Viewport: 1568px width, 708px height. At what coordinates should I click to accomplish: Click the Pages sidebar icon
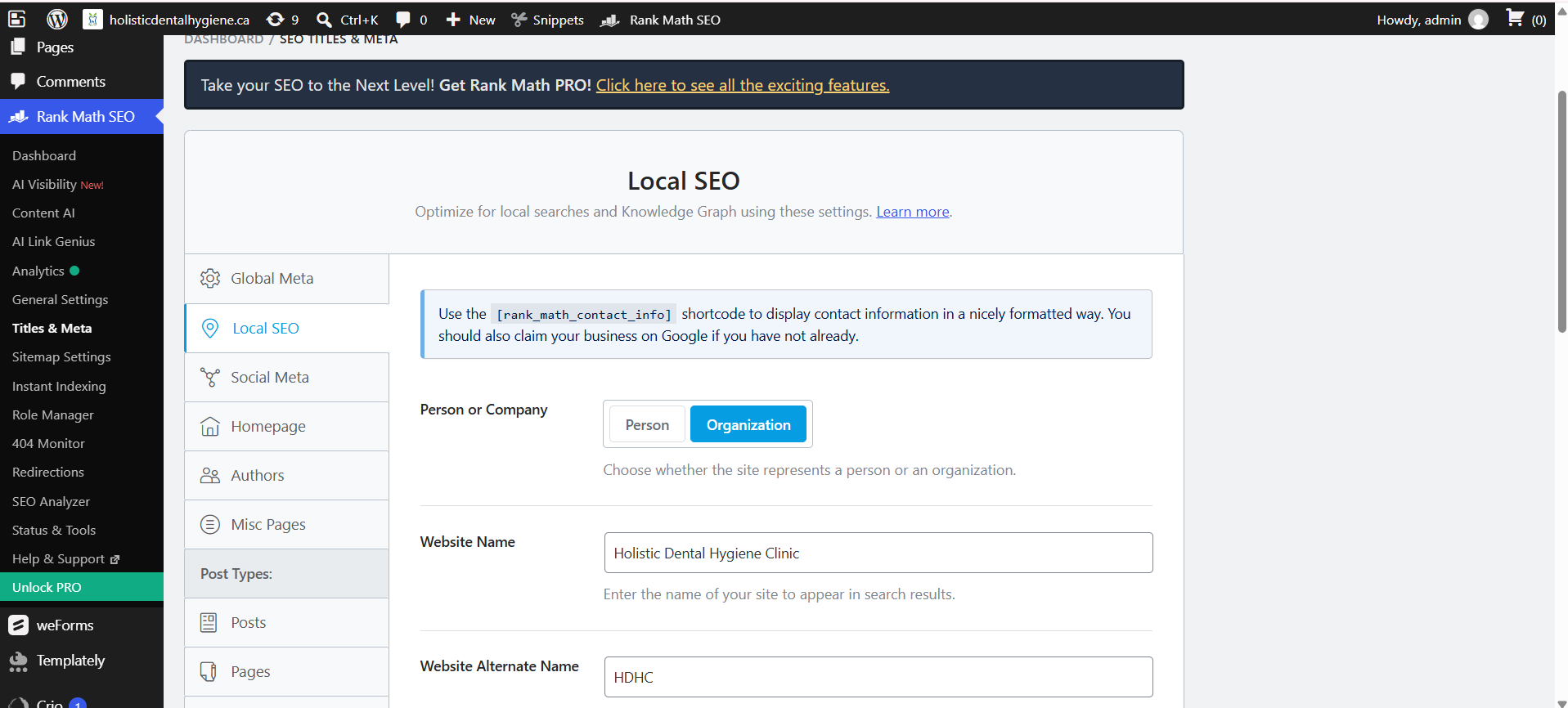18,47
